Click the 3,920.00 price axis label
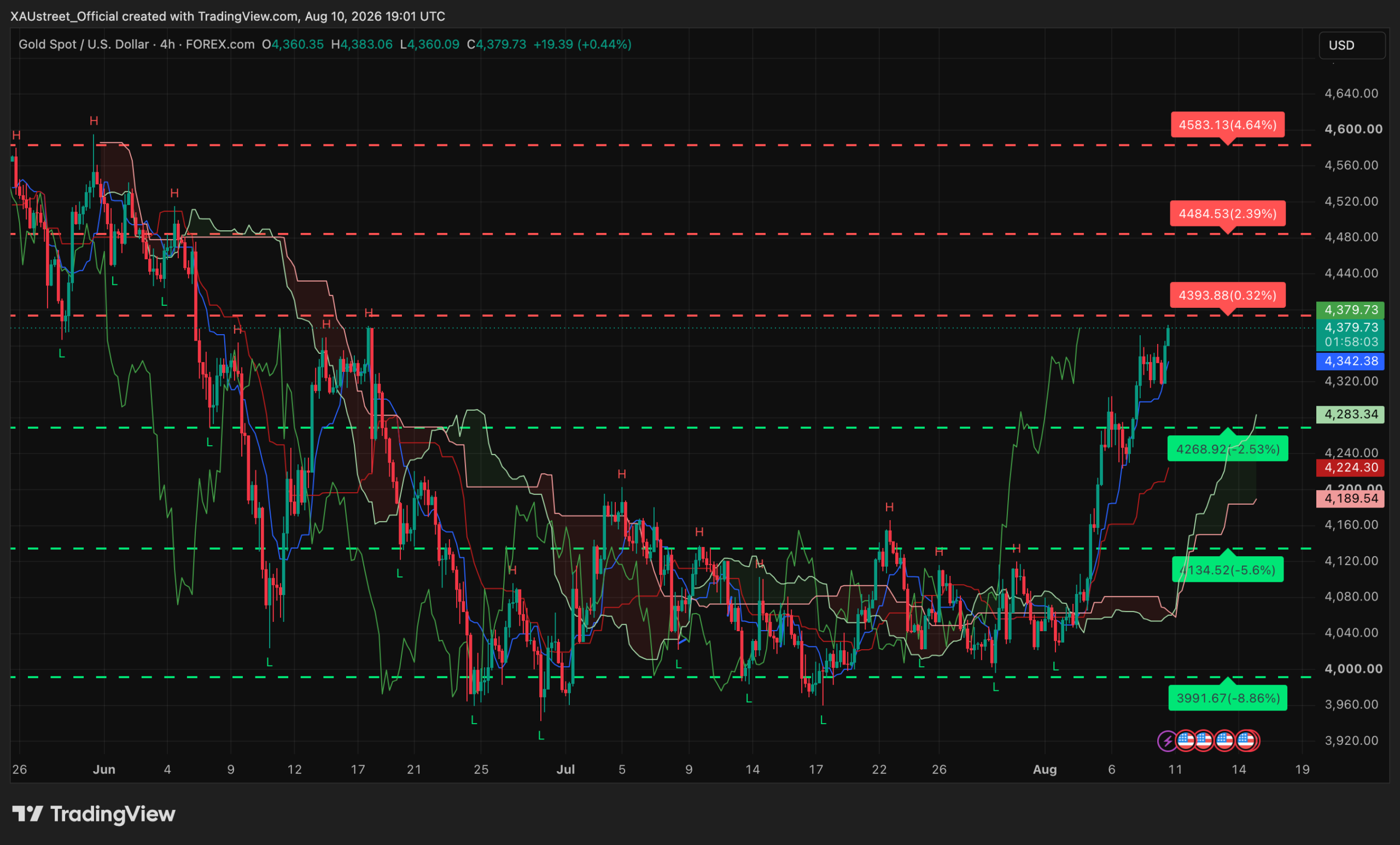 pyautogui.click(x=1351, y=741)
